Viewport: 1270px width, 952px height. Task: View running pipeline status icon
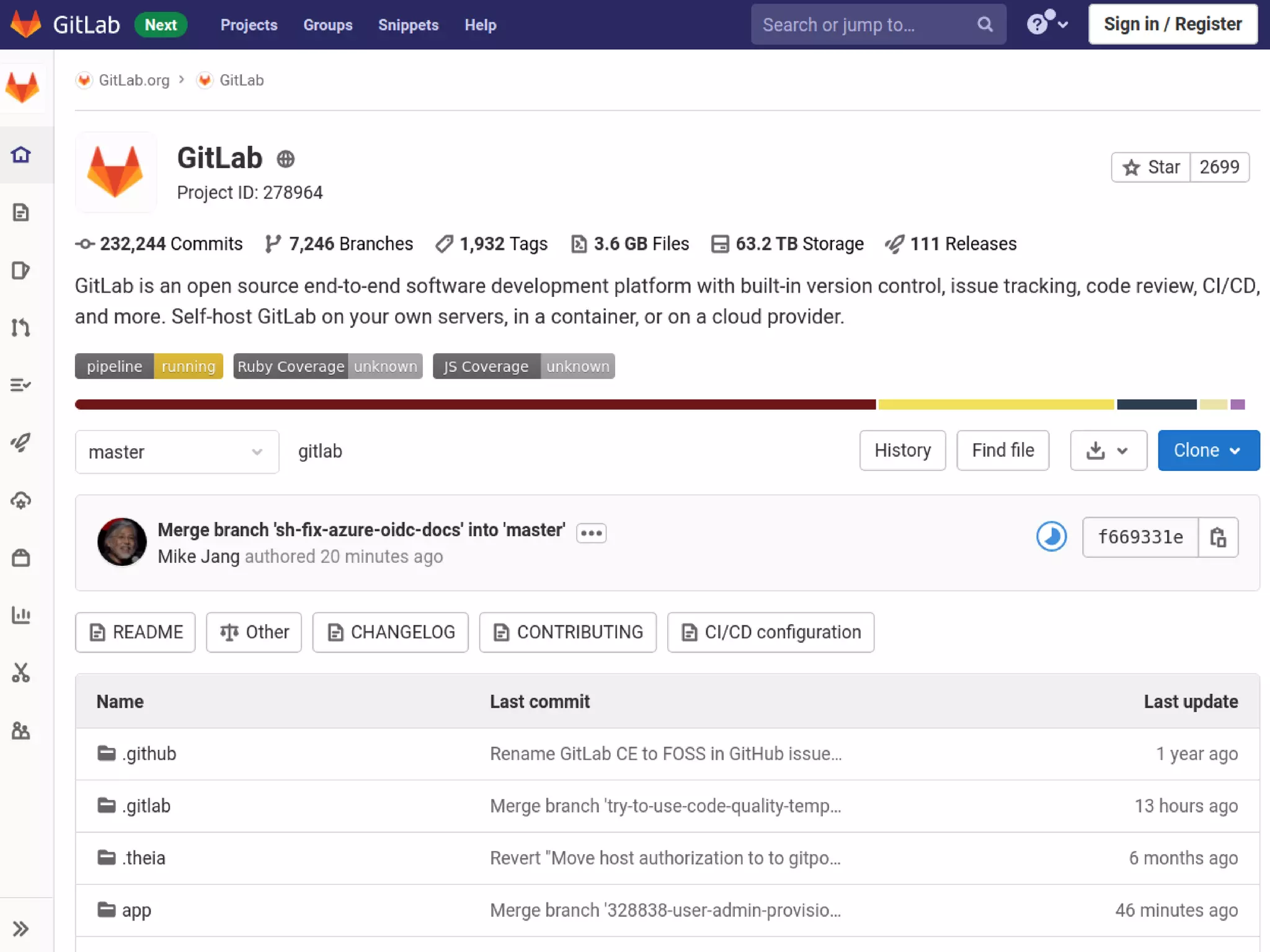(x=1051, y=537)
